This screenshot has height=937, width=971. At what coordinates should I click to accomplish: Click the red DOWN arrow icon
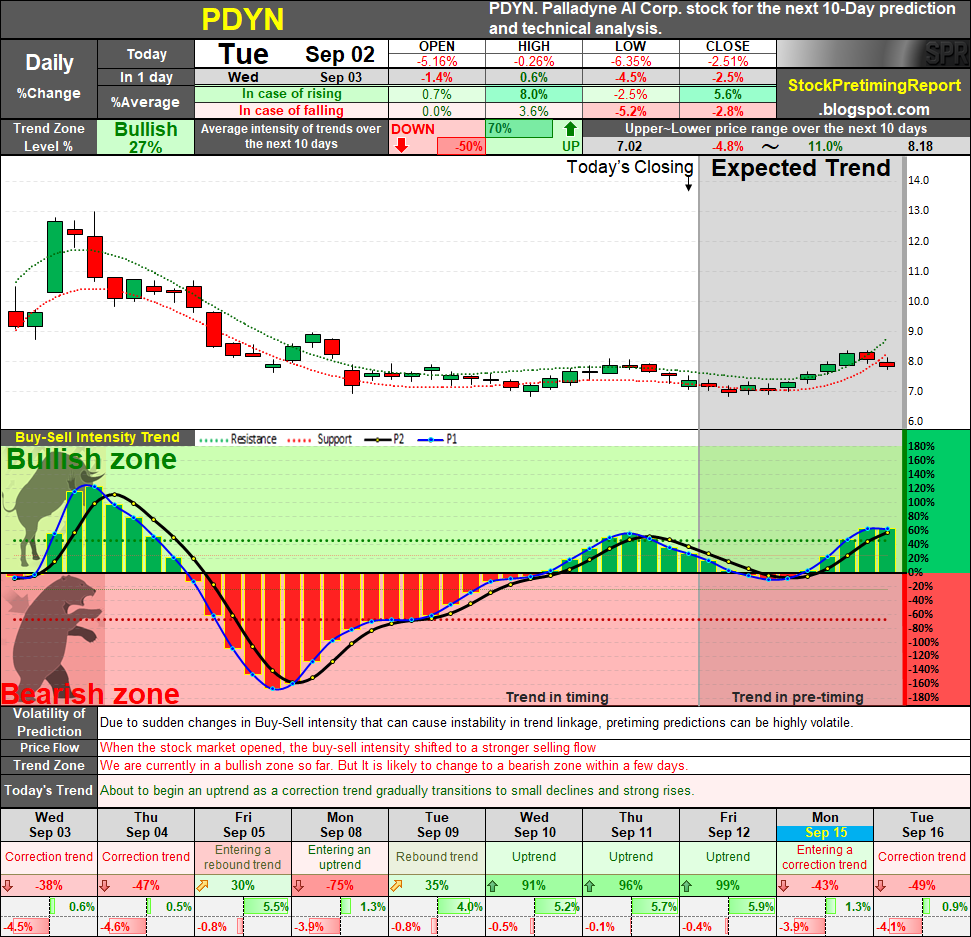pos(401,146)
